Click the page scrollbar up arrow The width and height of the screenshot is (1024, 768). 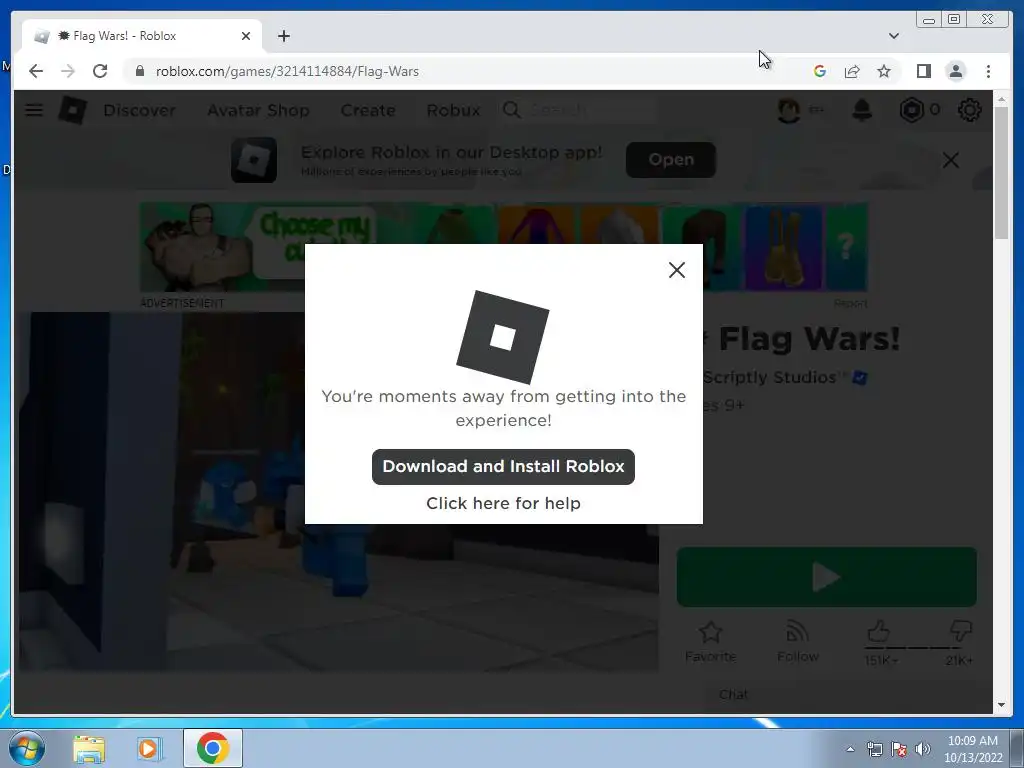(1001, 99)
